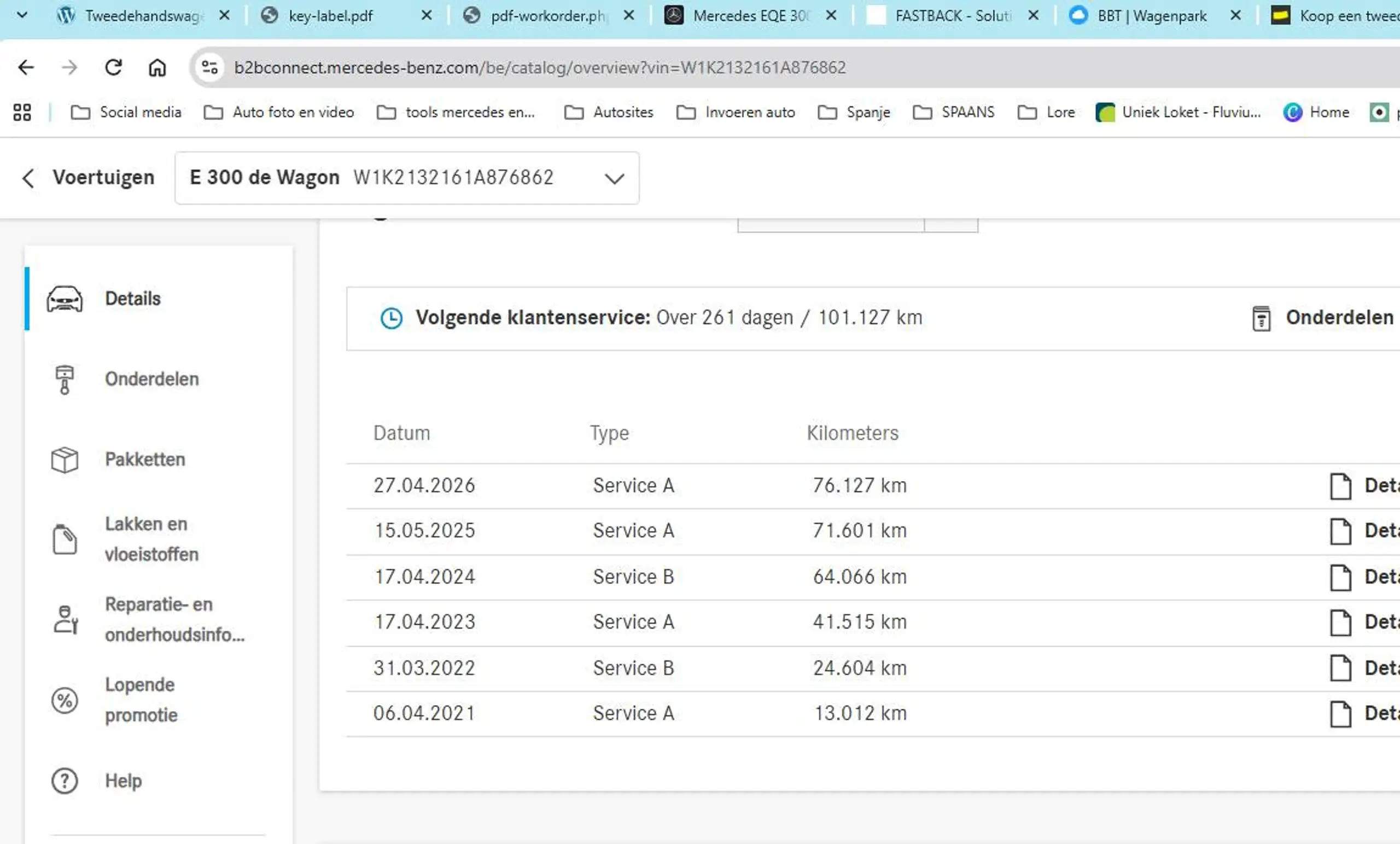Open the Home bookmark

click(1316, 113)
